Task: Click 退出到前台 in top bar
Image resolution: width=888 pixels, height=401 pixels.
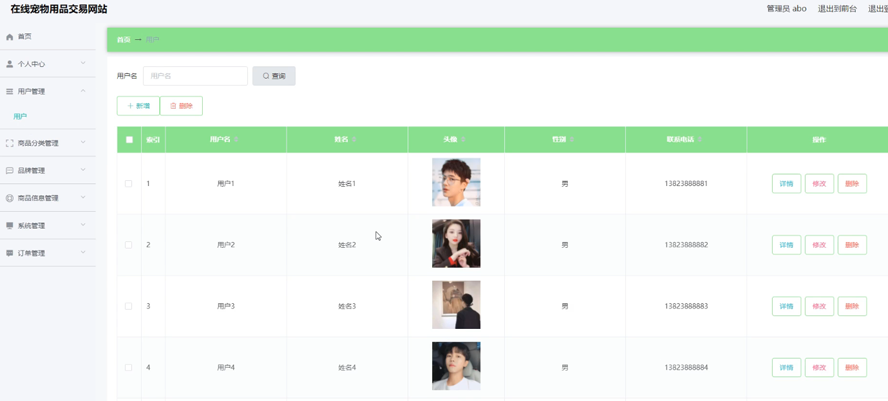Action: pos(837,8)
